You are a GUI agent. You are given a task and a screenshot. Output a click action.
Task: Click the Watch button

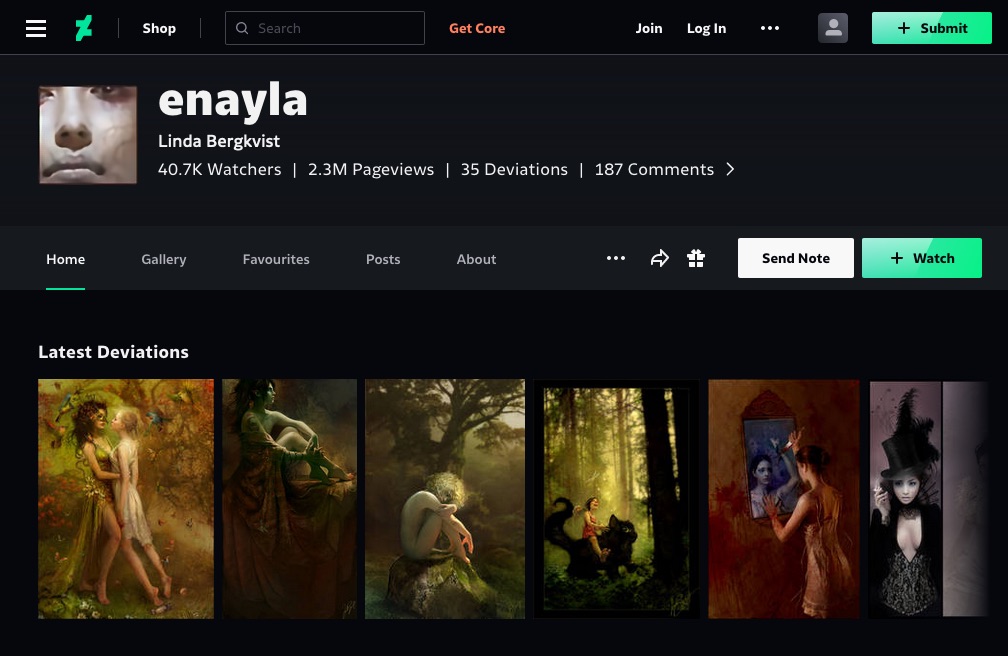(x=922, y=258)
